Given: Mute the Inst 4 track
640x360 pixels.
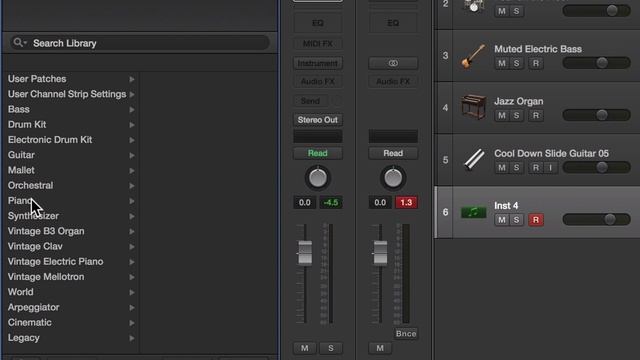Looking at the screenshot, I should [502, 220].
